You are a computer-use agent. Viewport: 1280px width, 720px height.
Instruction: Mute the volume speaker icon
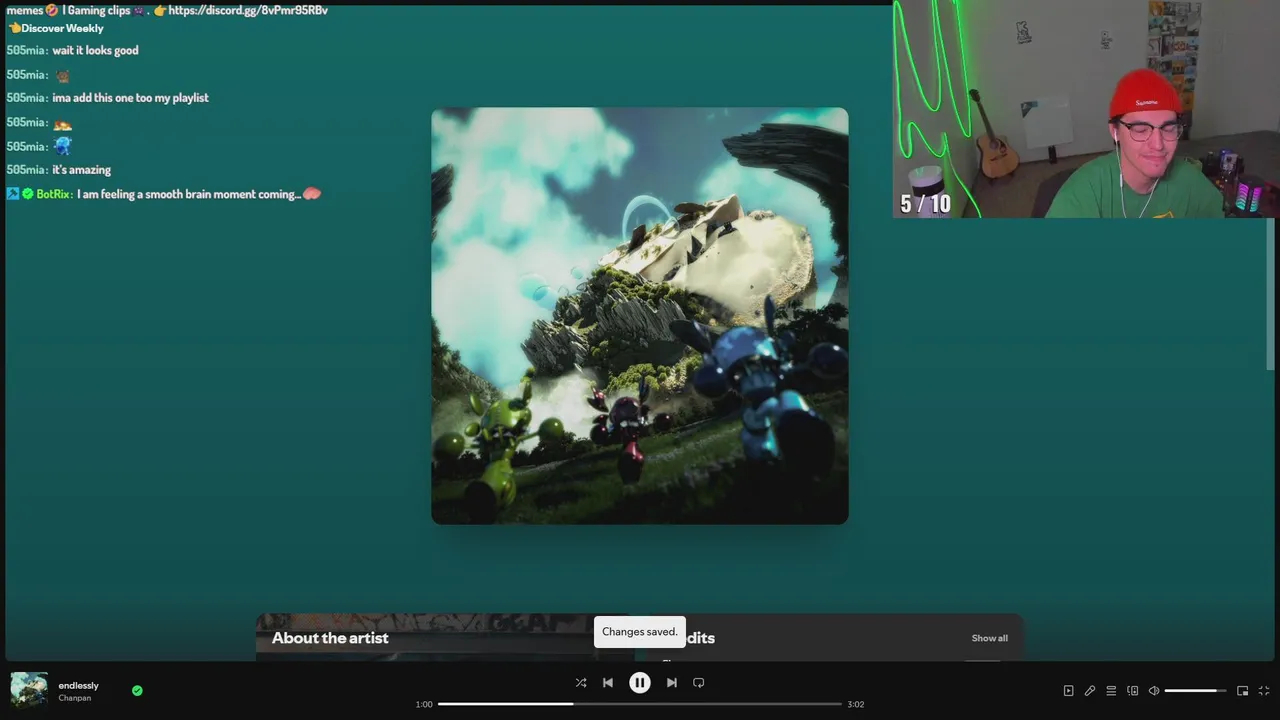click(1154, 691)
